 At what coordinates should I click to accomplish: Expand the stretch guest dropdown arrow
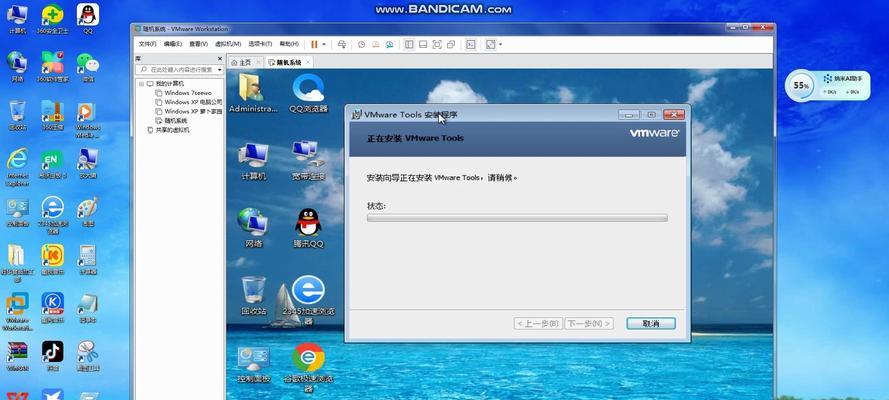(x=500, y=44)
